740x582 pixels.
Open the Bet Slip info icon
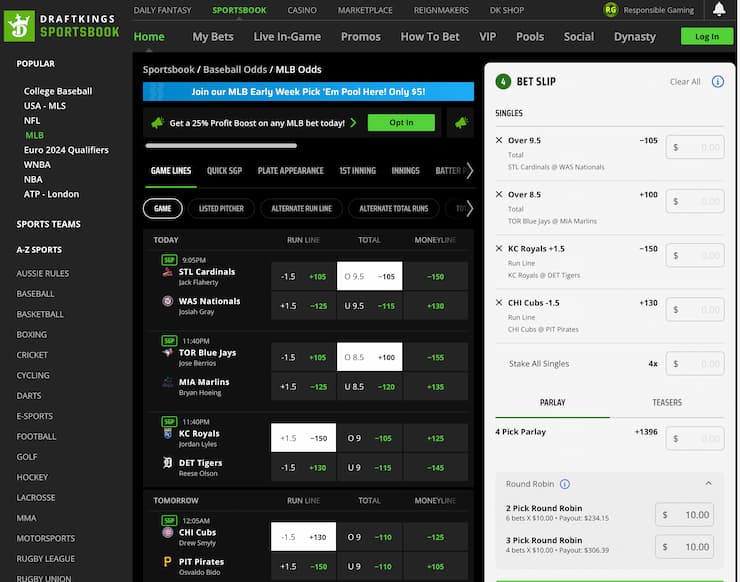tap(718, 82)
